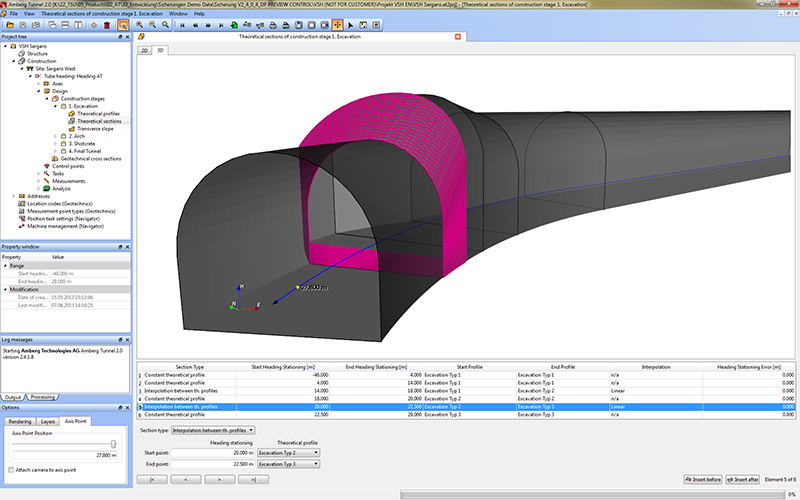Float the Options panel
The image size is (800, 500).
point(120,408)
